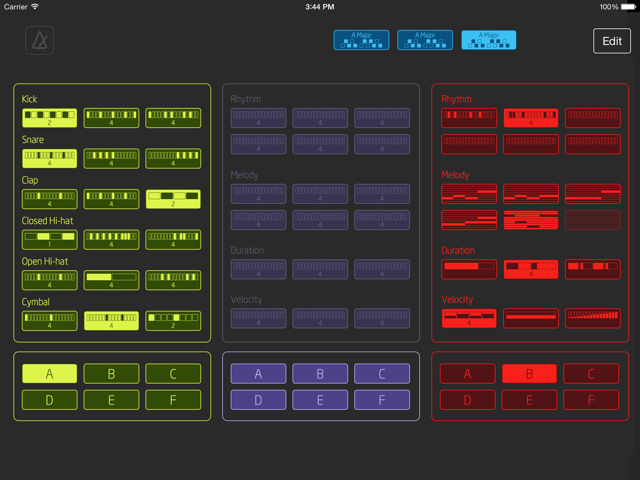
Task: Select first purple Rhythm pattern slot
Action: 258,118
